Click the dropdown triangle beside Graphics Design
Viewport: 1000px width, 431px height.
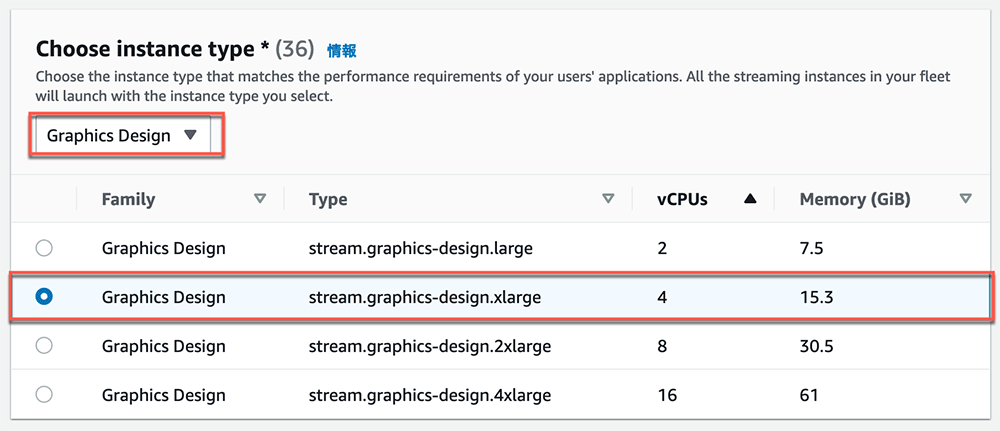190,135
